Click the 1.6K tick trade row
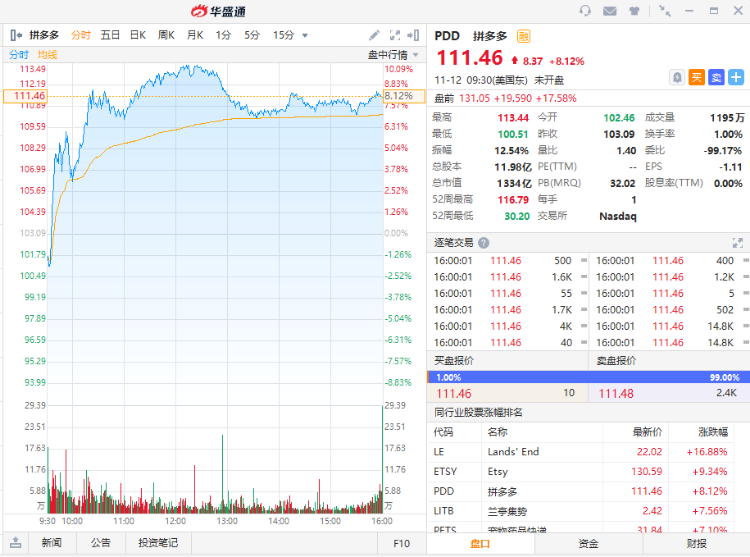This screenshot has width=750, height=557. [508, 277]
